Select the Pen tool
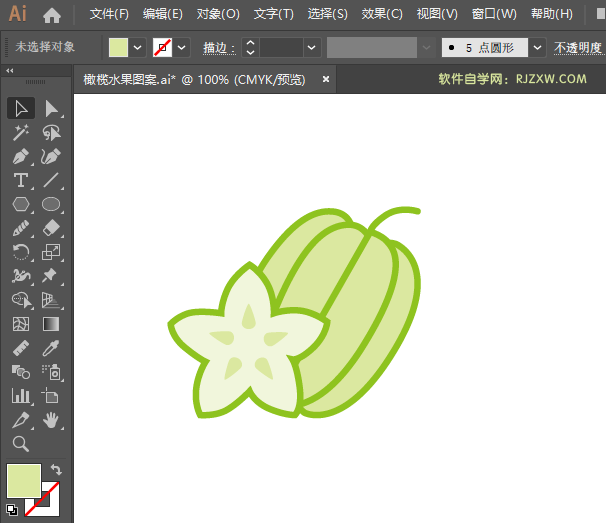Screen dimensions: 606x523 coord(21,157)
